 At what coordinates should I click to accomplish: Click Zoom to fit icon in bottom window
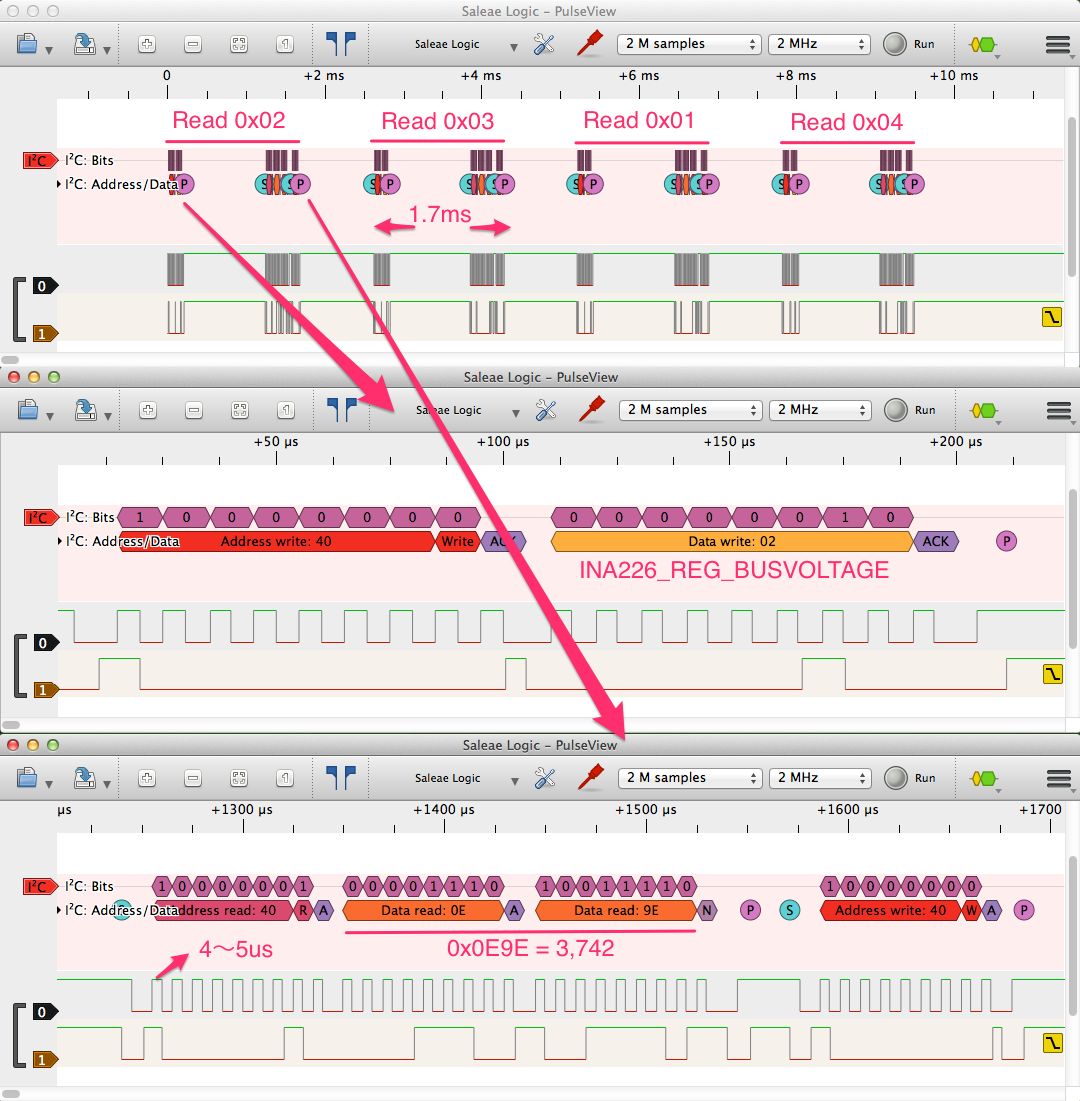pyautogui.click(x=239, y=778)
